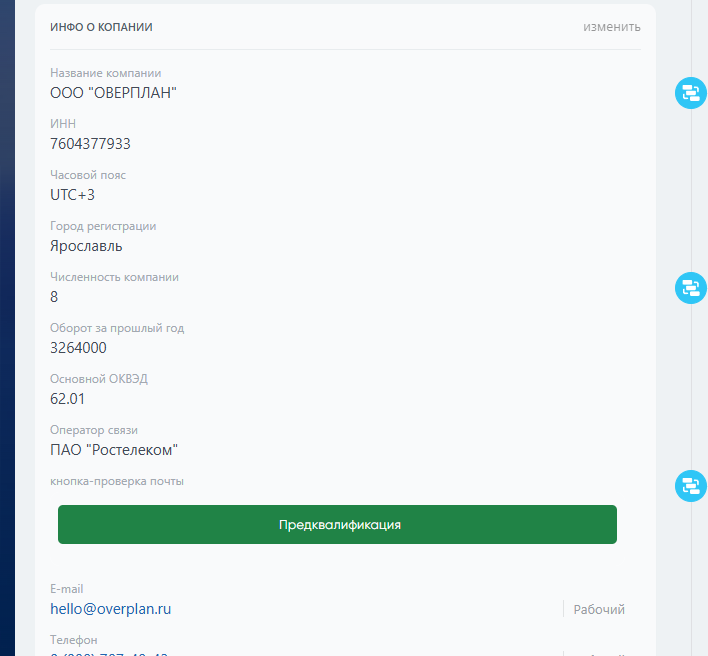This screenshot has width=708, height=656.
Task: Click the turnover value 3264000
Action: [x=78, y=348]
